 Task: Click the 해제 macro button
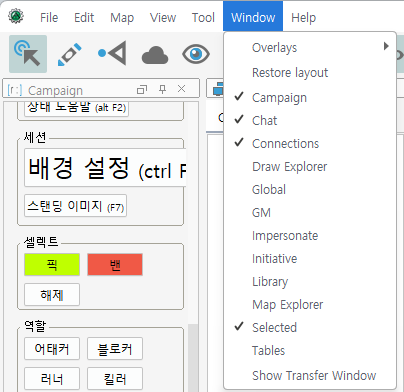click(x=52, y=295)
